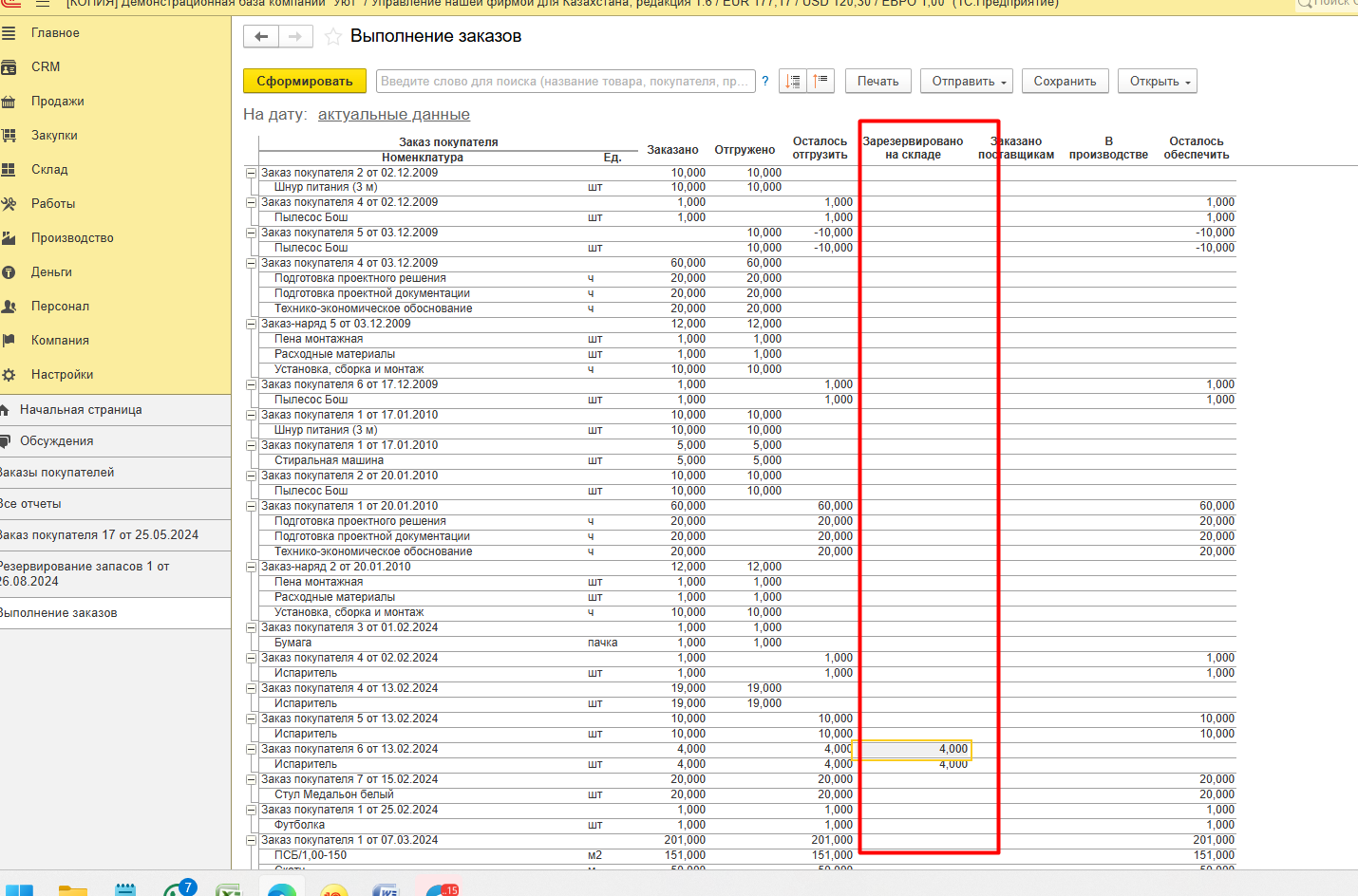Open the Открыть dropdown menu
The height and width of the screenshot is (896, 1358).
coord(1157,82)
